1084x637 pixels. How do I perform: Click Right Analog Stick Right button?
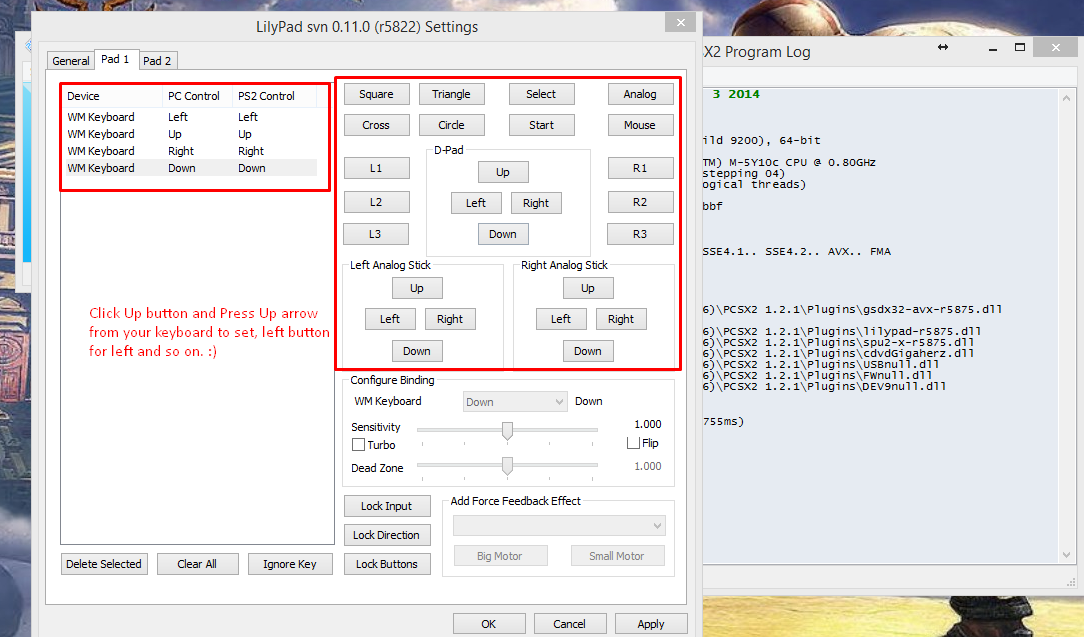click(x=622, y=319)
